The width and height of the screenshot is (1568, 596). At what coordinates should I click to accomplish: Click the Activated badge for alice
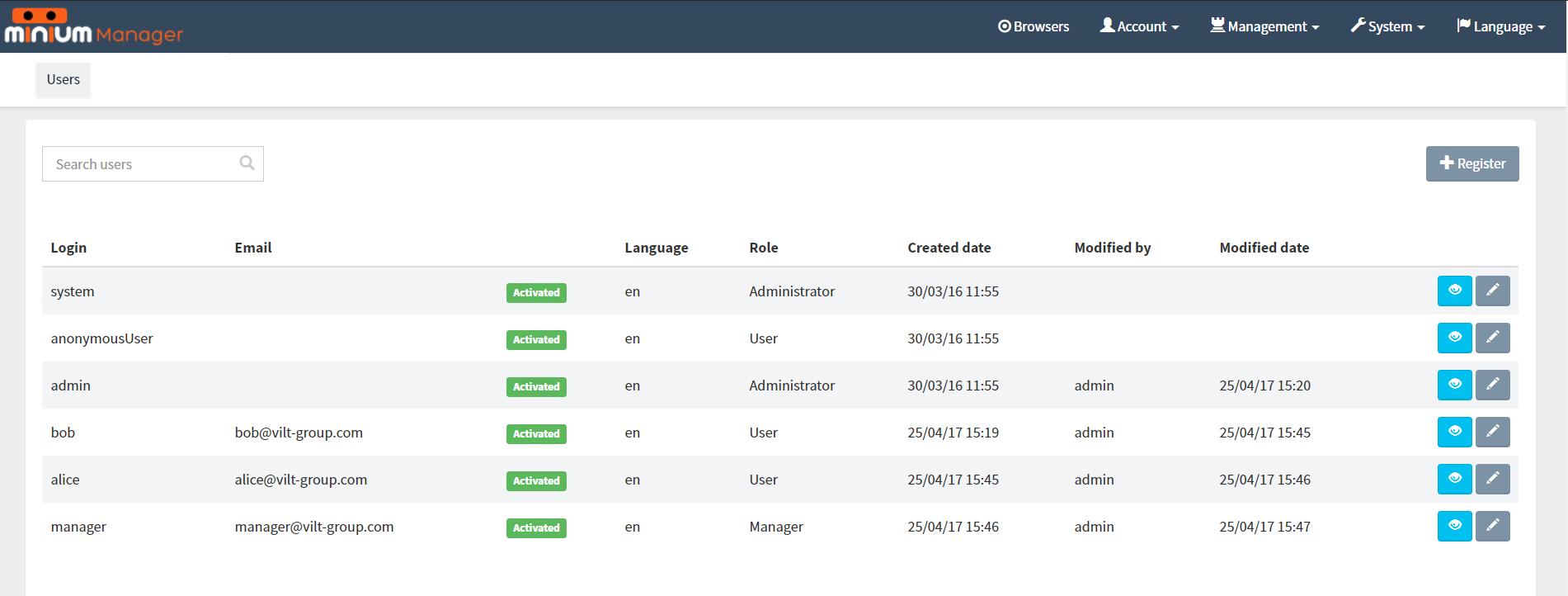click(536, 480)
